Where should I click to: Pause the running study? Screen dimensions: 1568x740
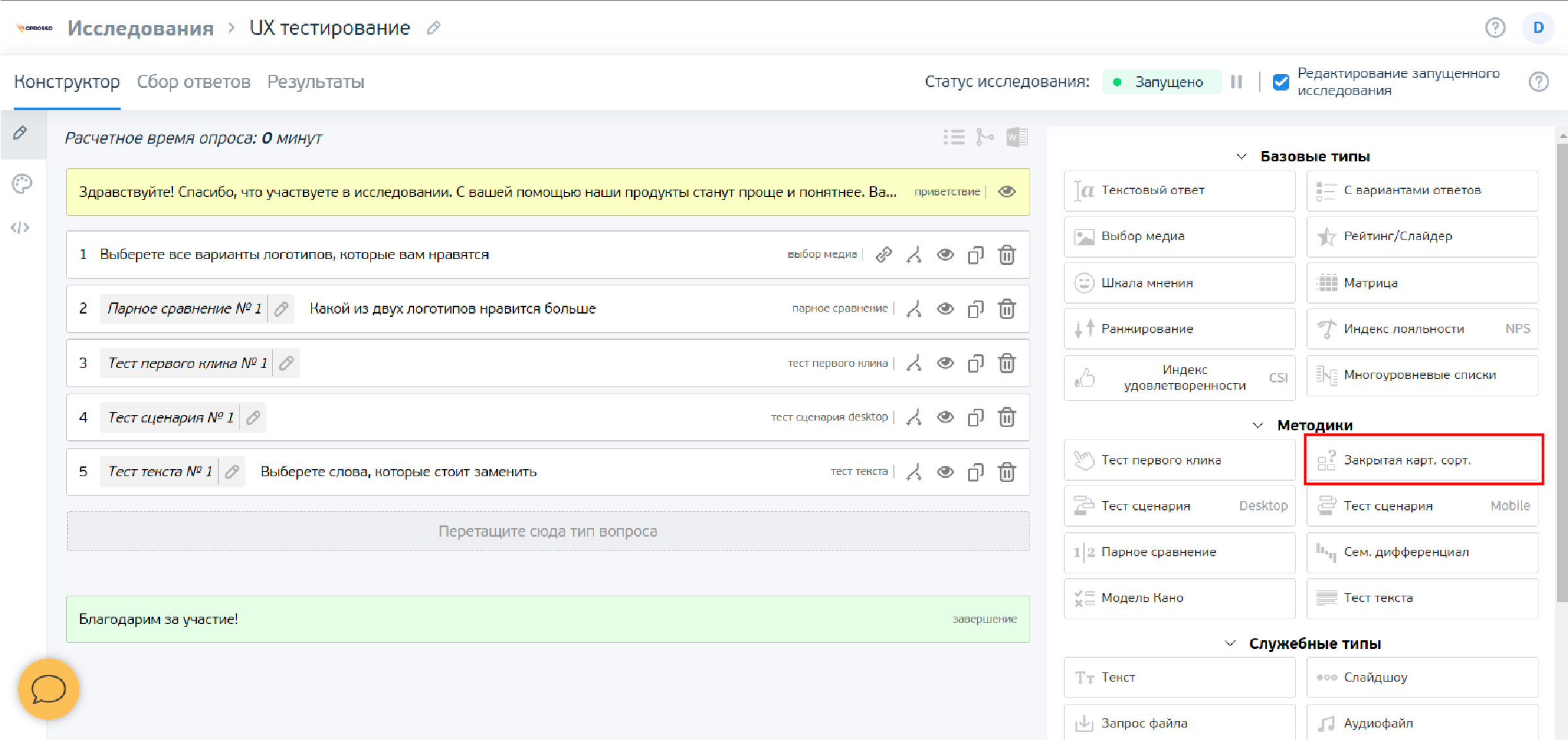(1236, 82)
